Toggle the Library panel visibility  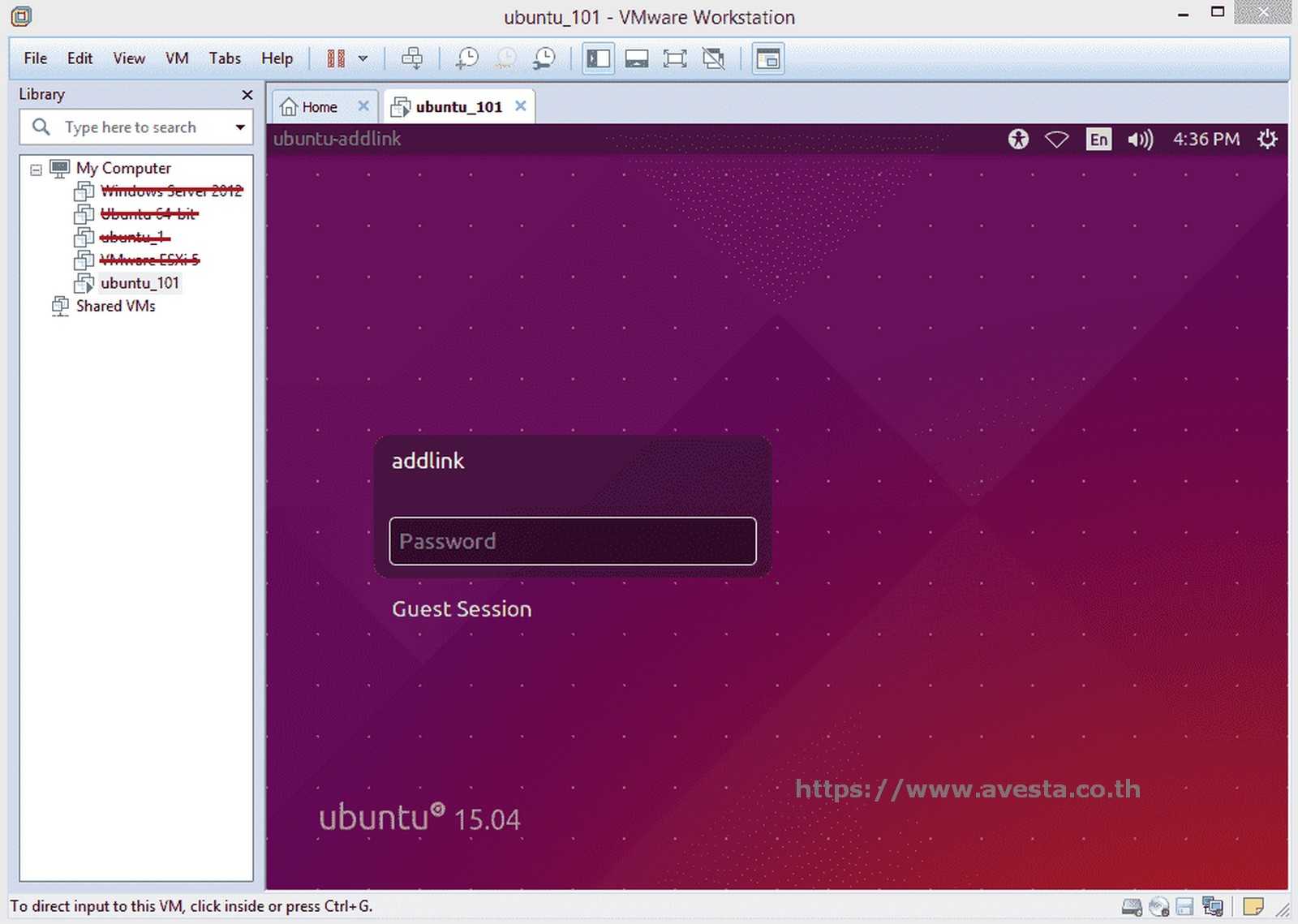click(x=598, y=58)
